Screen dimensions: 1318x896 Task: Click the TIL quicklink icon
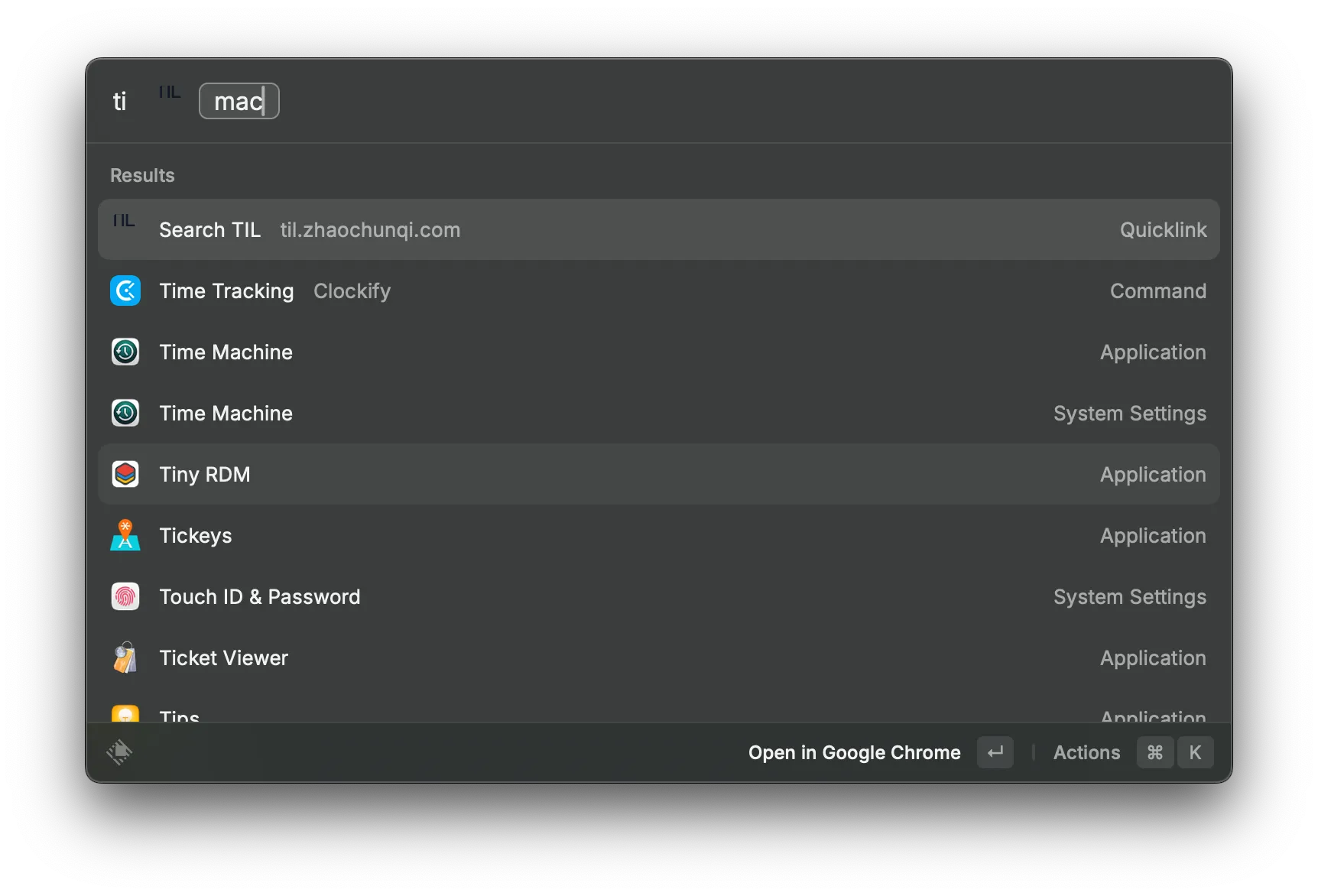click(123, 220)
